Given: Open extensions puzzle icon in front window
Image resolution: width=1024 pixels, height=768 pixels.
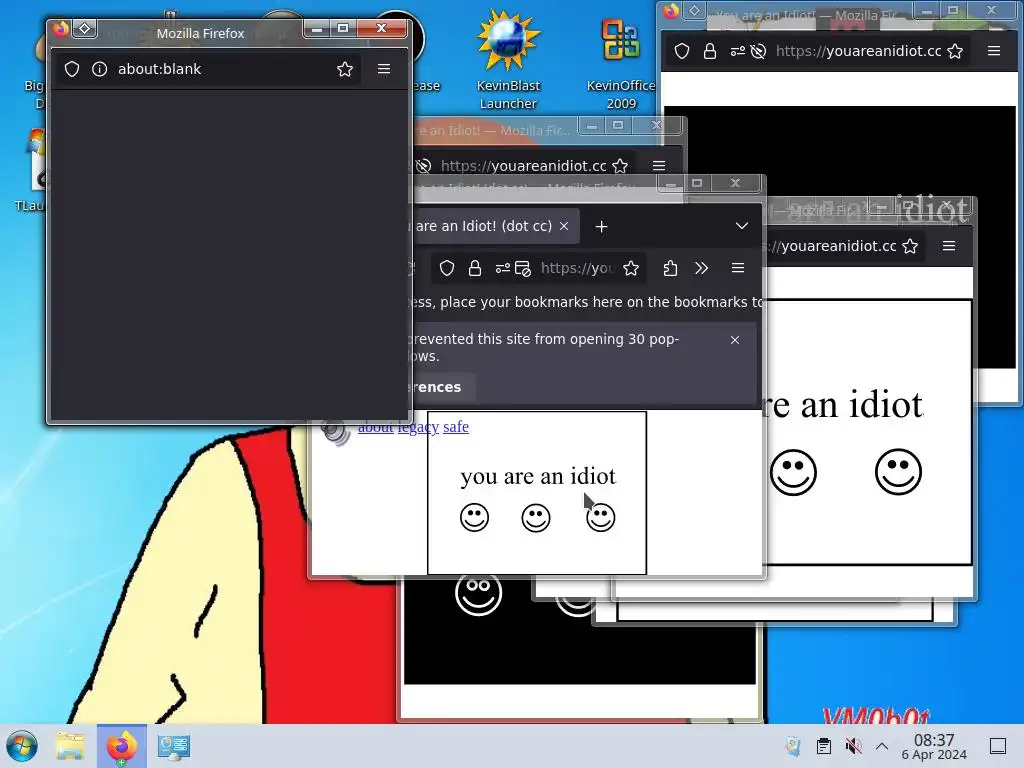Looking at the screenshot, I should [670, 268].
